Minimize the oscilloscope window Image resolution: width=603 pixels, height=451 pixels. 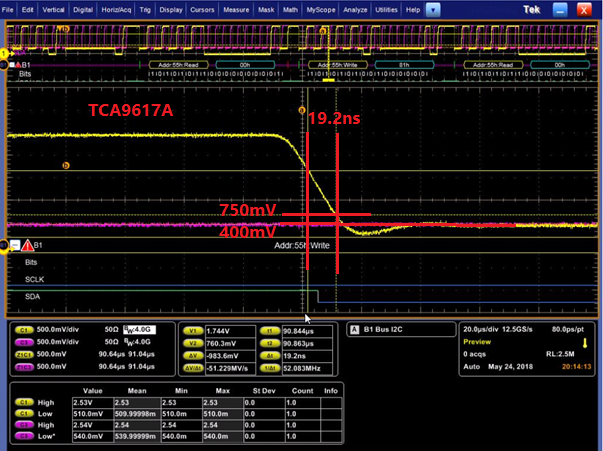pyautogui.click(x=560, y=10)
